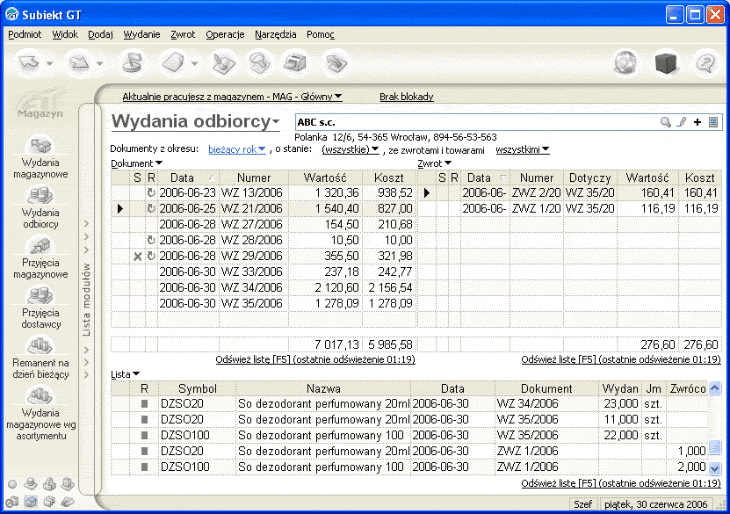Click the stamp toolbar icon

click(260, 63)
